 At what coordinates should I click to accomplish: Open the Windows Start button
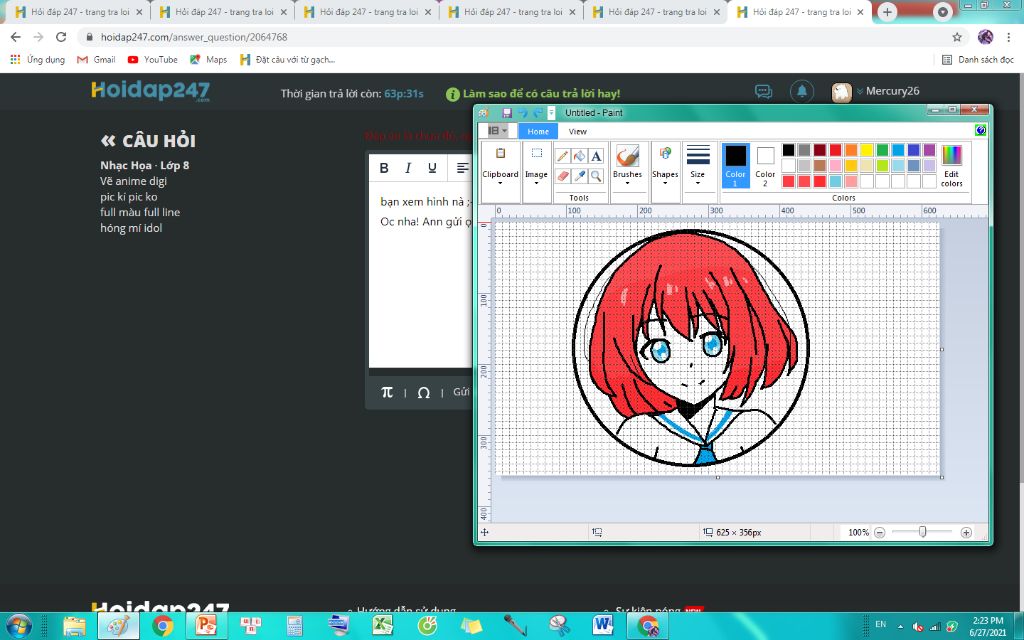pos(18,625)
